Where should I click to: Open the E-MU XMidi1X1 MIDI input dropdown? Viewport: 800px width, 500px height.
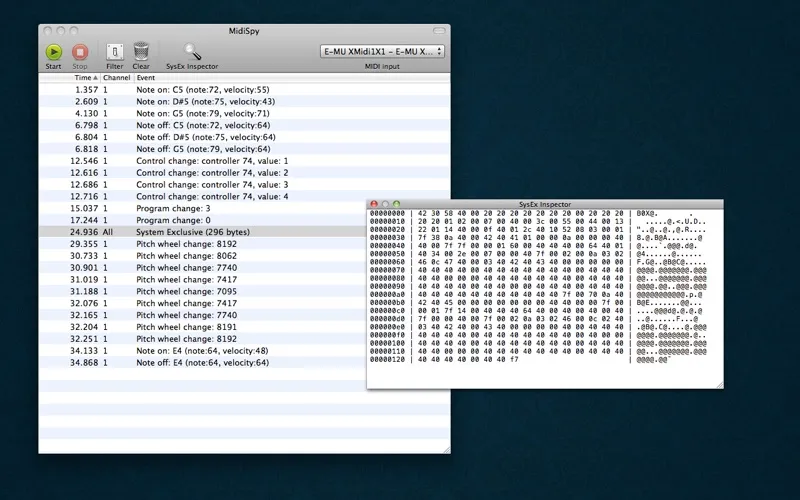click(382, 51)
